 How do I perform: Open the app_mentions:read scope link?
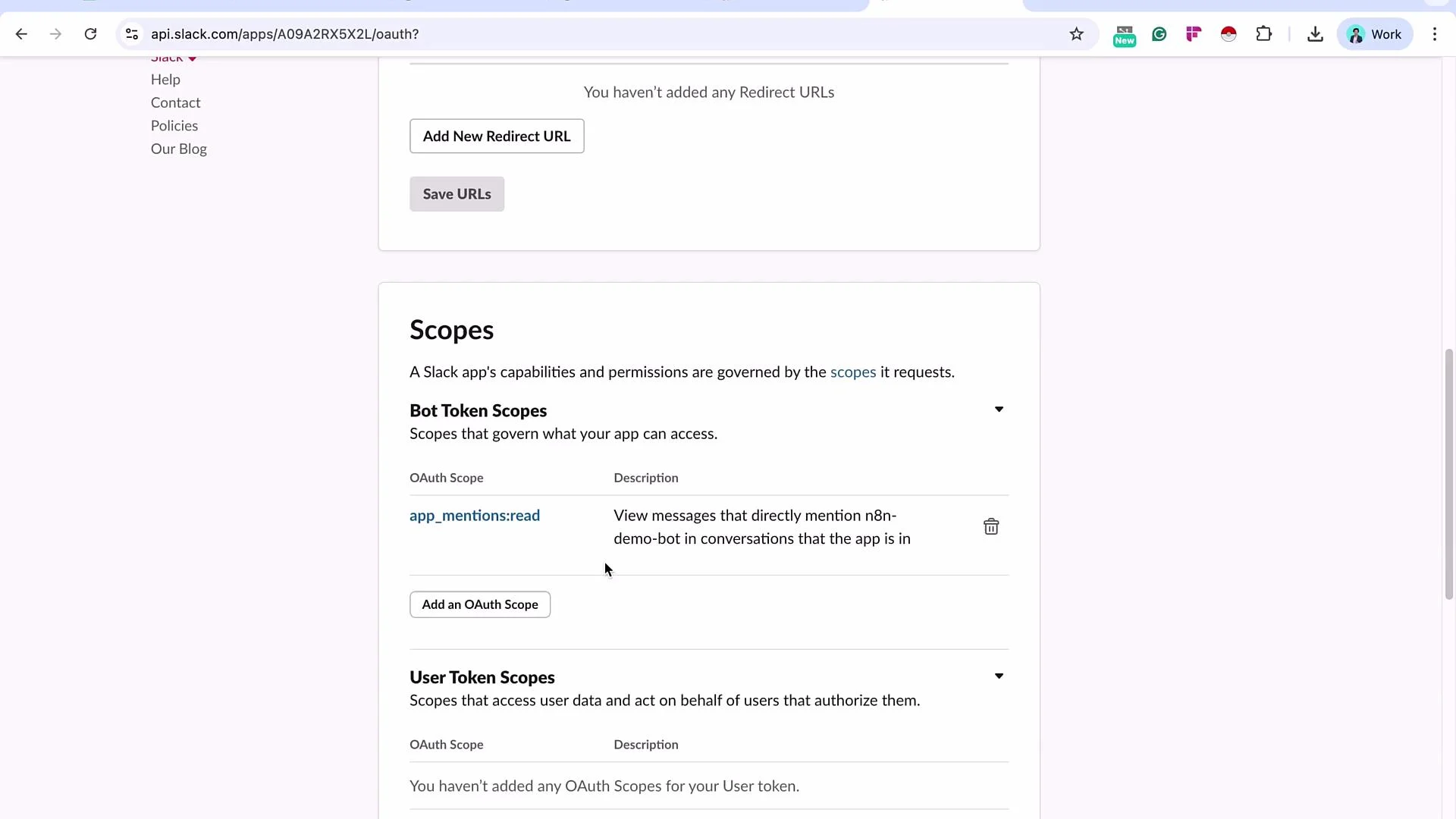[475, 516]
